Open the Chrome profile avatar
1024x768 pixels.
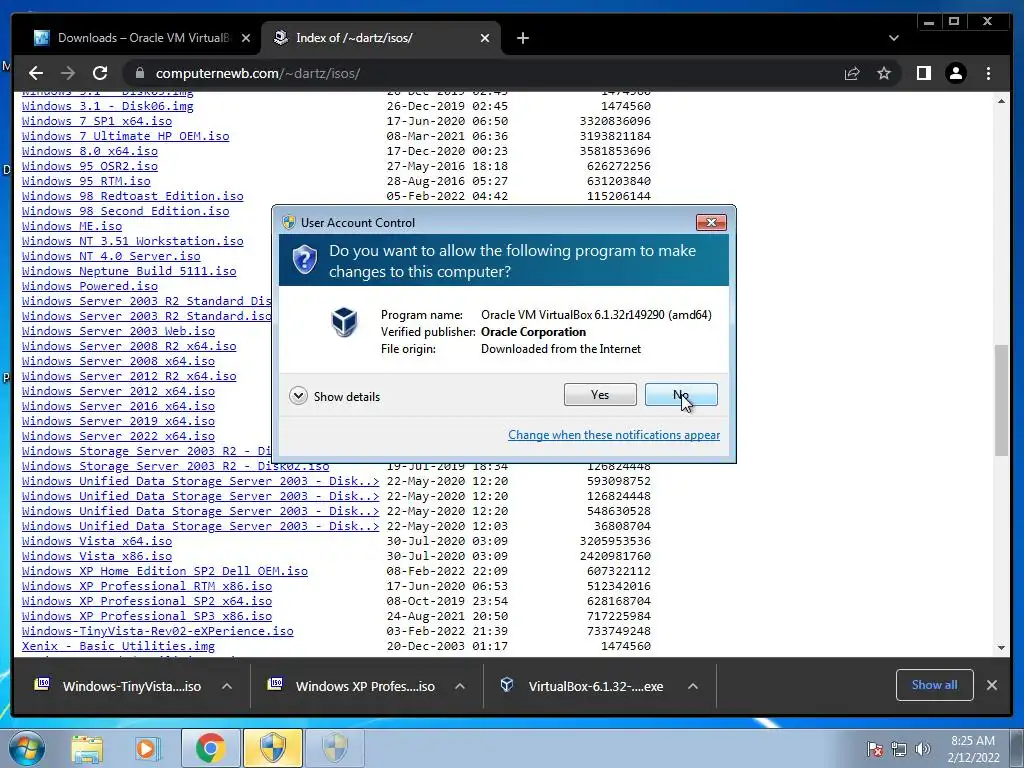(956, 73)
